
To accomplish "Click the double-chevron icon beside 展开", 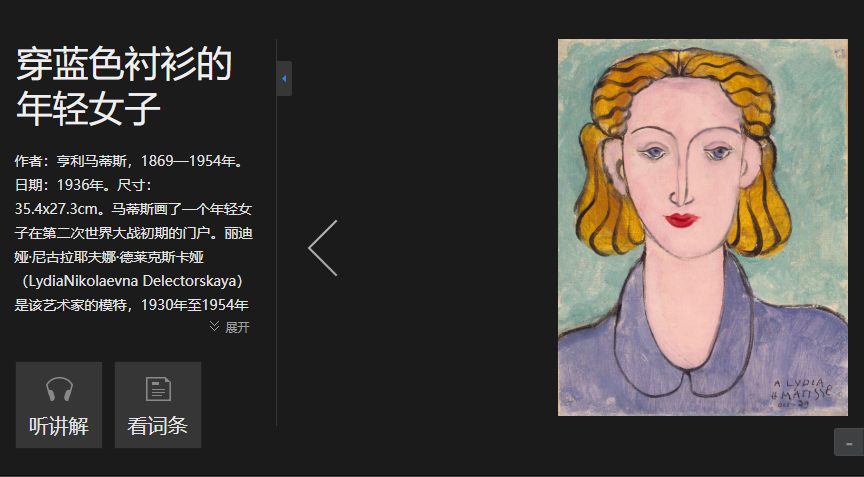I will pos(215,327).
